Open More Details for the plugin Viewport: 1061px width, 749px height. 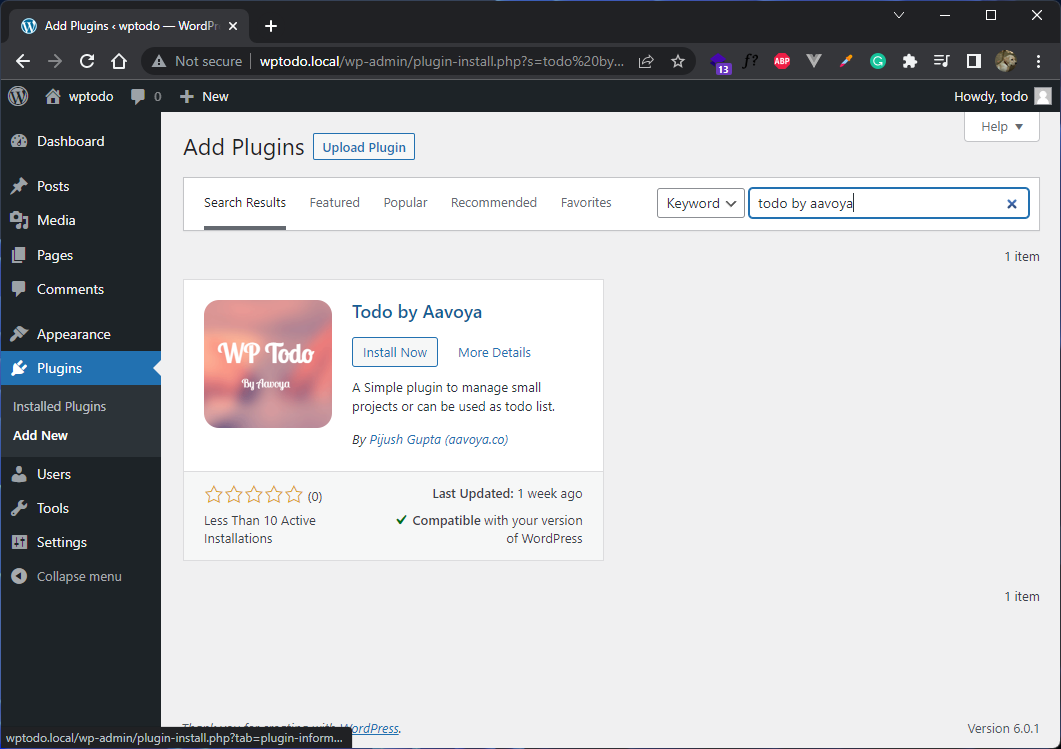494,353
